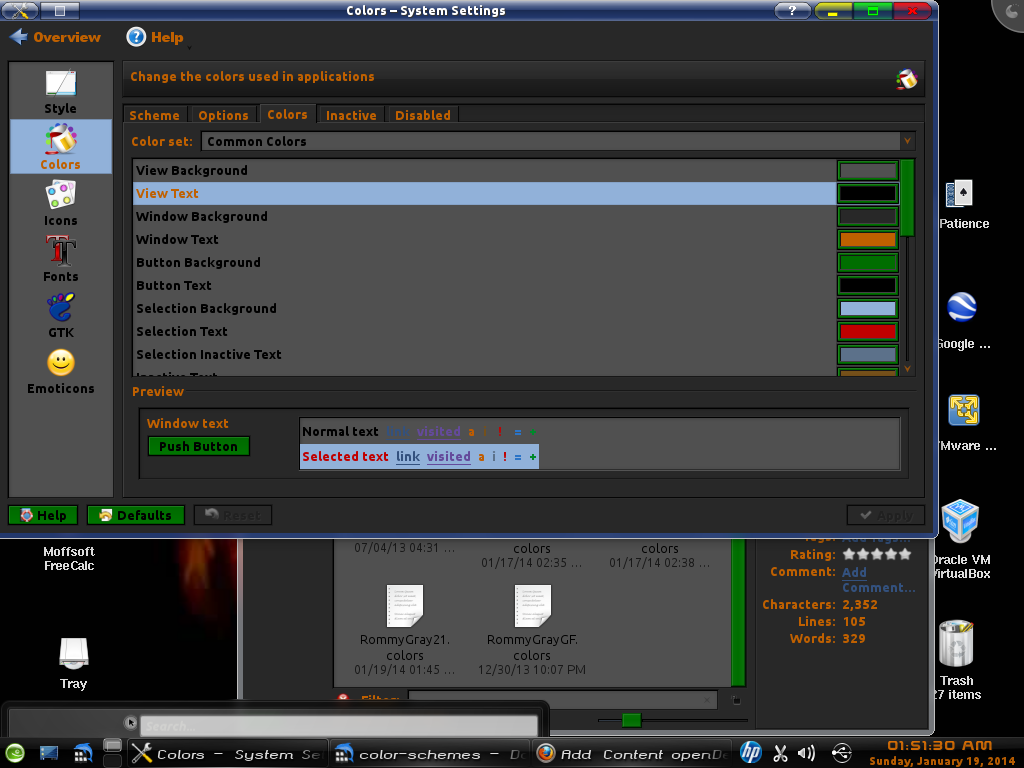Viewport: 1024px width, 768px height.
Task: Change the Selection Background color swatch
Action: [x=867, y=308]
